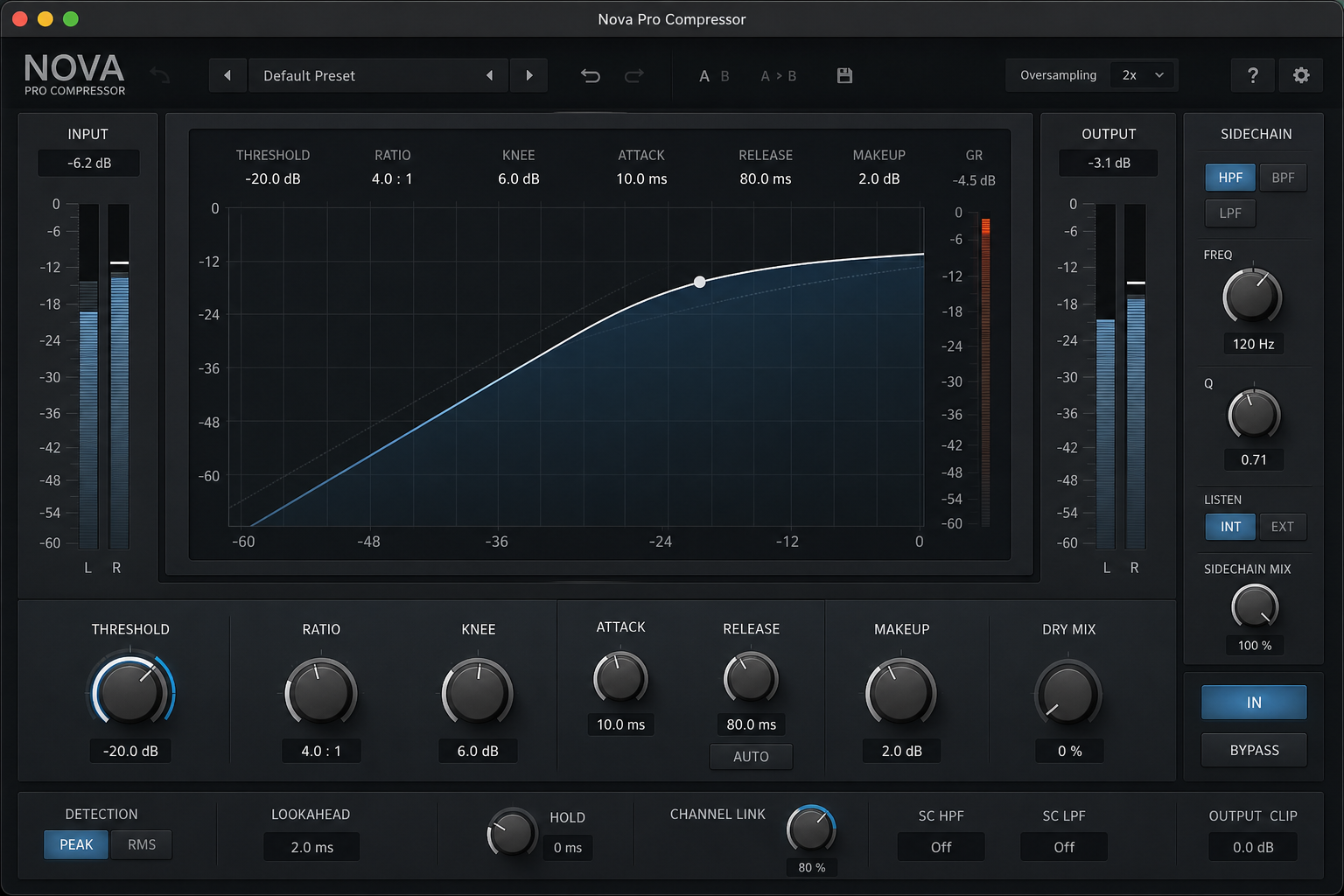
Task: Click the RELEASE knob
Action: pos(751,678)
